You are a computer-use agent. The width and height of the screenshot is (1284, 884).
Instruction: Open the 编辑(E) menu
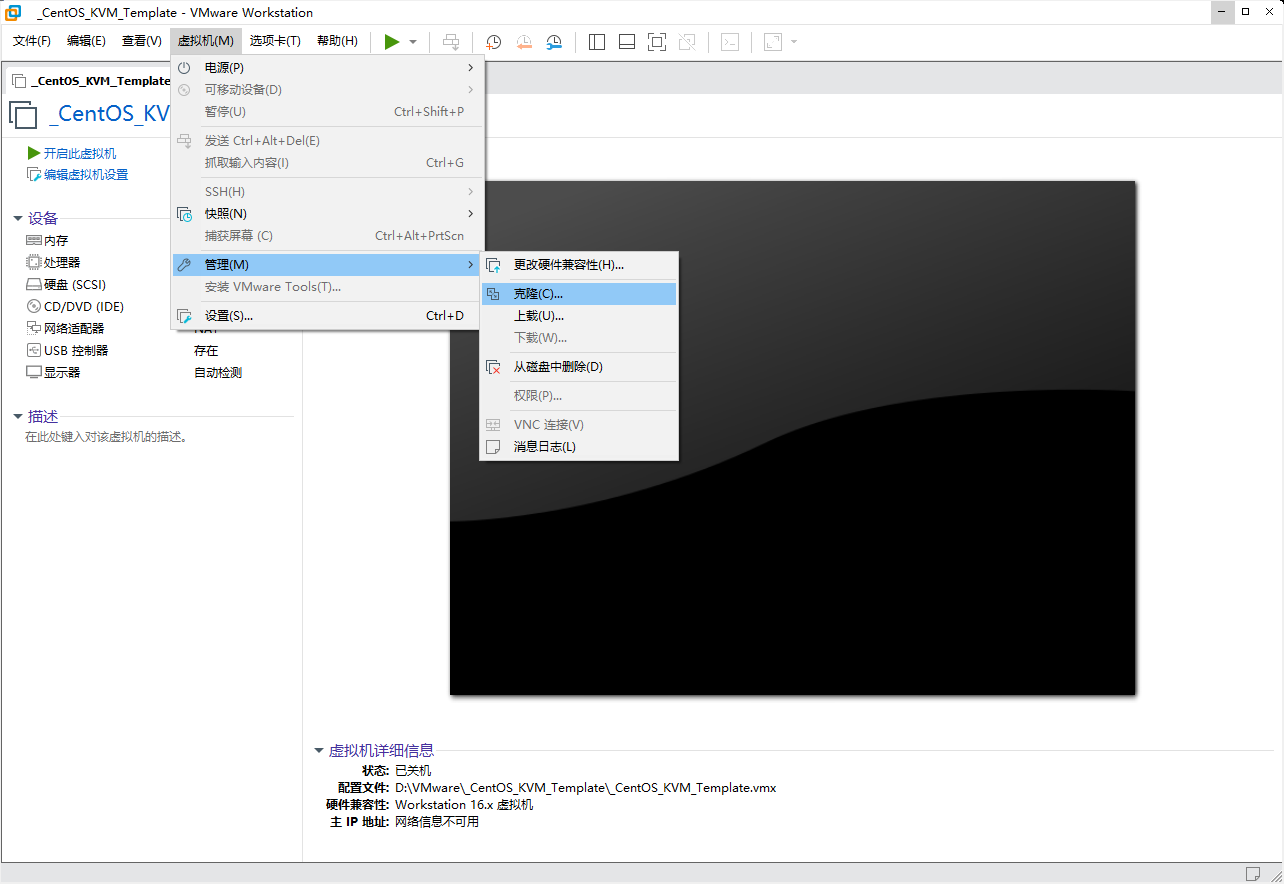[86, 41]
